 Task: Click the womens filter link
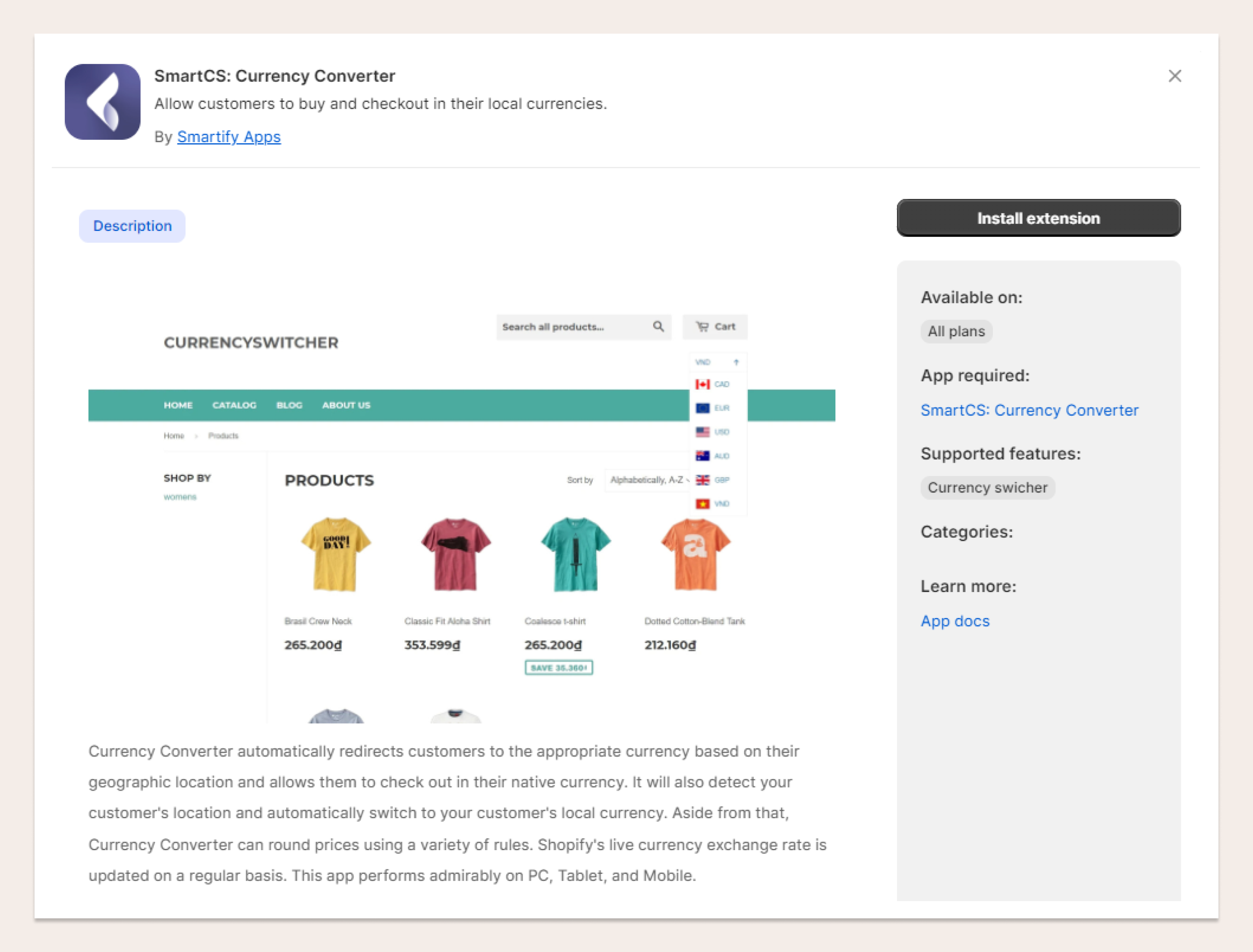180,497
